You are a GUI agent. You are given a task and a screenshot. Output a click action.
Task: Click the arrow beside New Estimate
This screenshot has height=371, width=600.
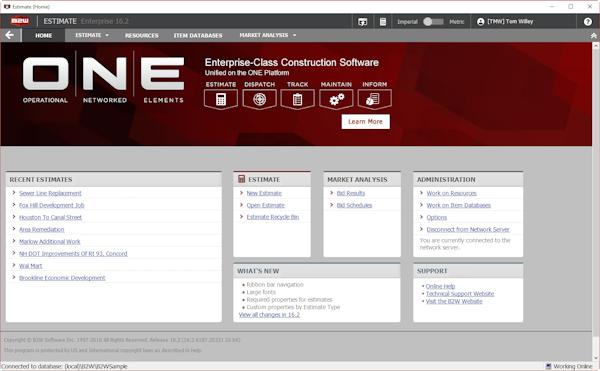(241, 193)
